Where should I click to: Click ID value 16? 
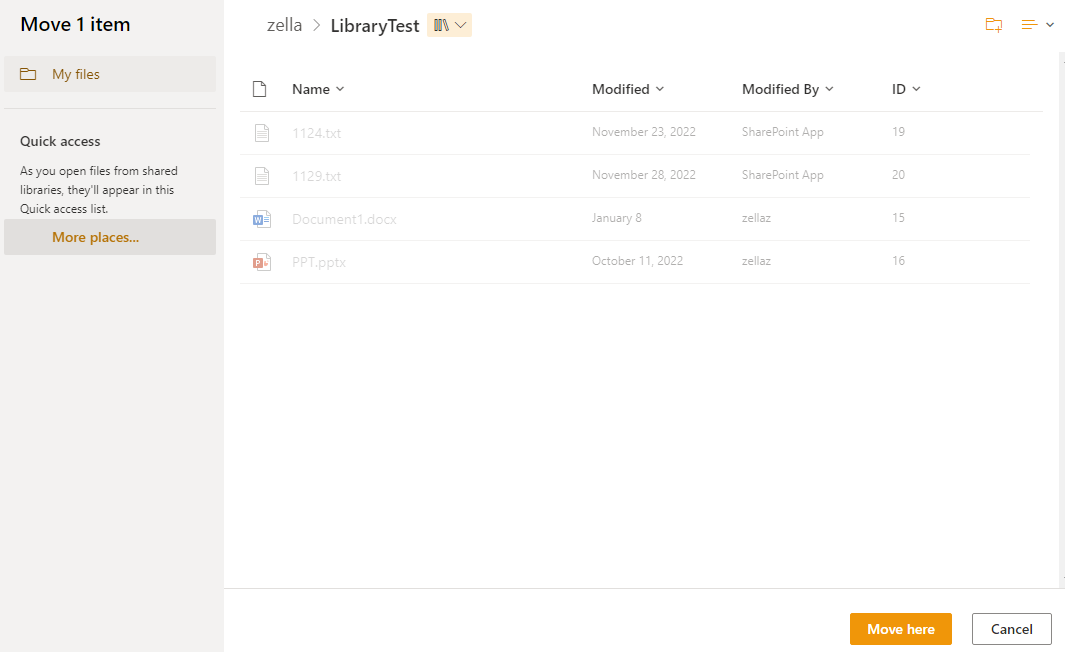click(x=898, y=261)
